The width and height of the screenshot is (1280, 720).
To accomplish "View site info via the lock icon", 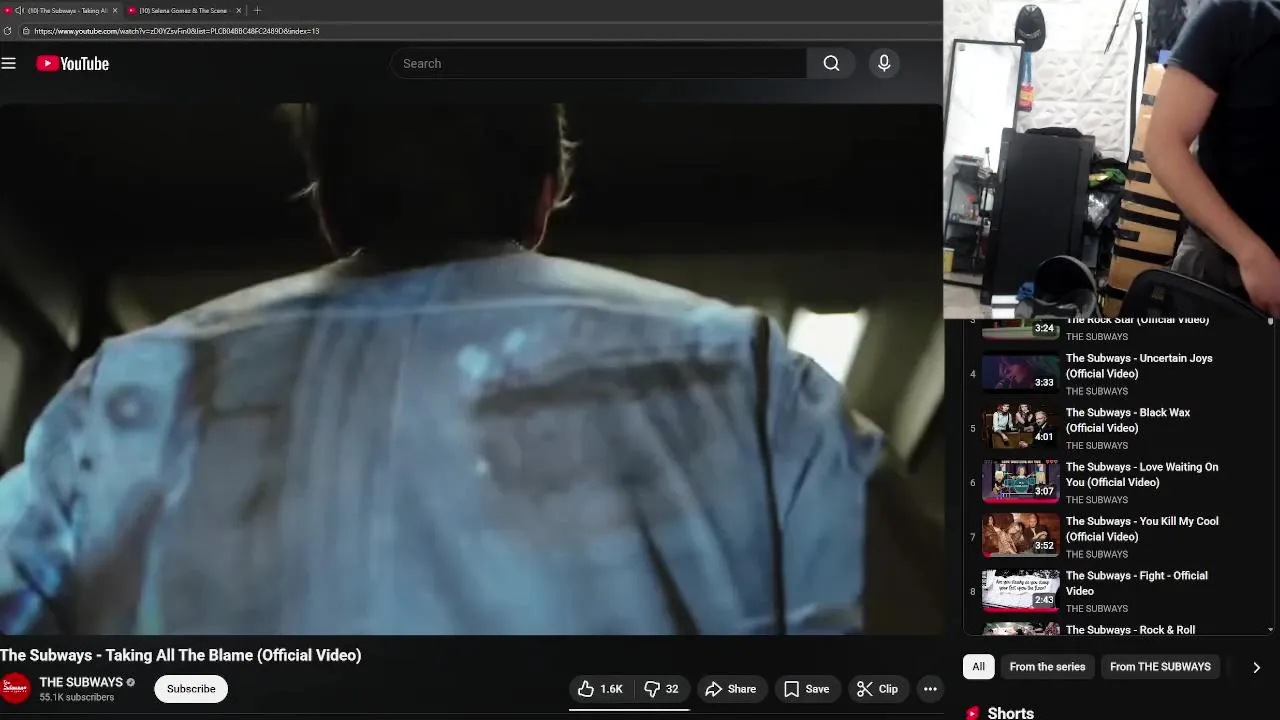I will 26,31.
